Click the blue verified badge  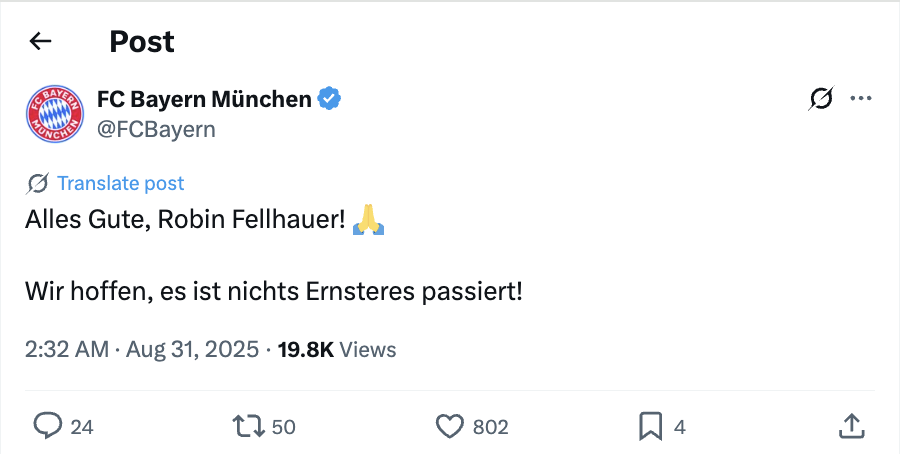pyautogui.click(x=329, y=99)
